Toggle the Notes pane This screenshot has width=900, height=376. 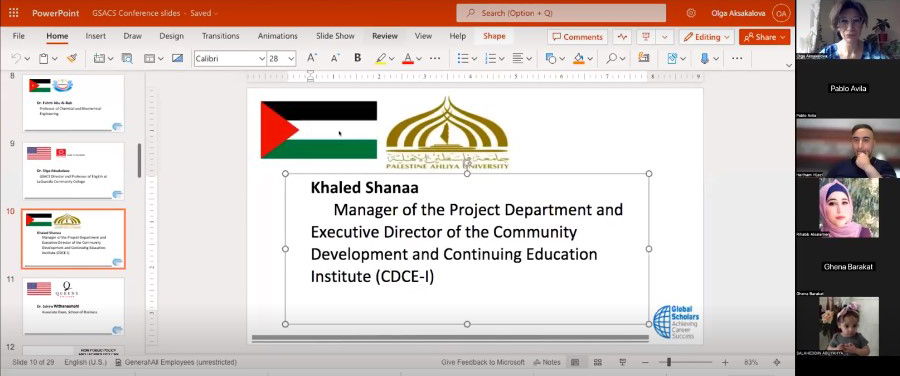click(547, 362)
